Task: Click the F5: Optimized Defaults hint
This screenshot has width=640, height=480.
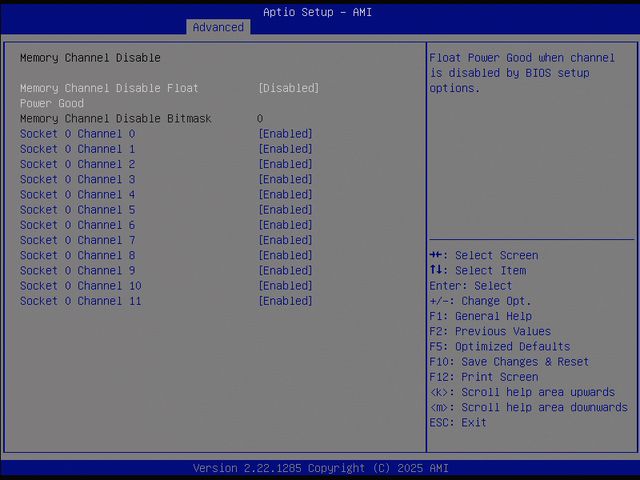Action: tap(500, 347)
